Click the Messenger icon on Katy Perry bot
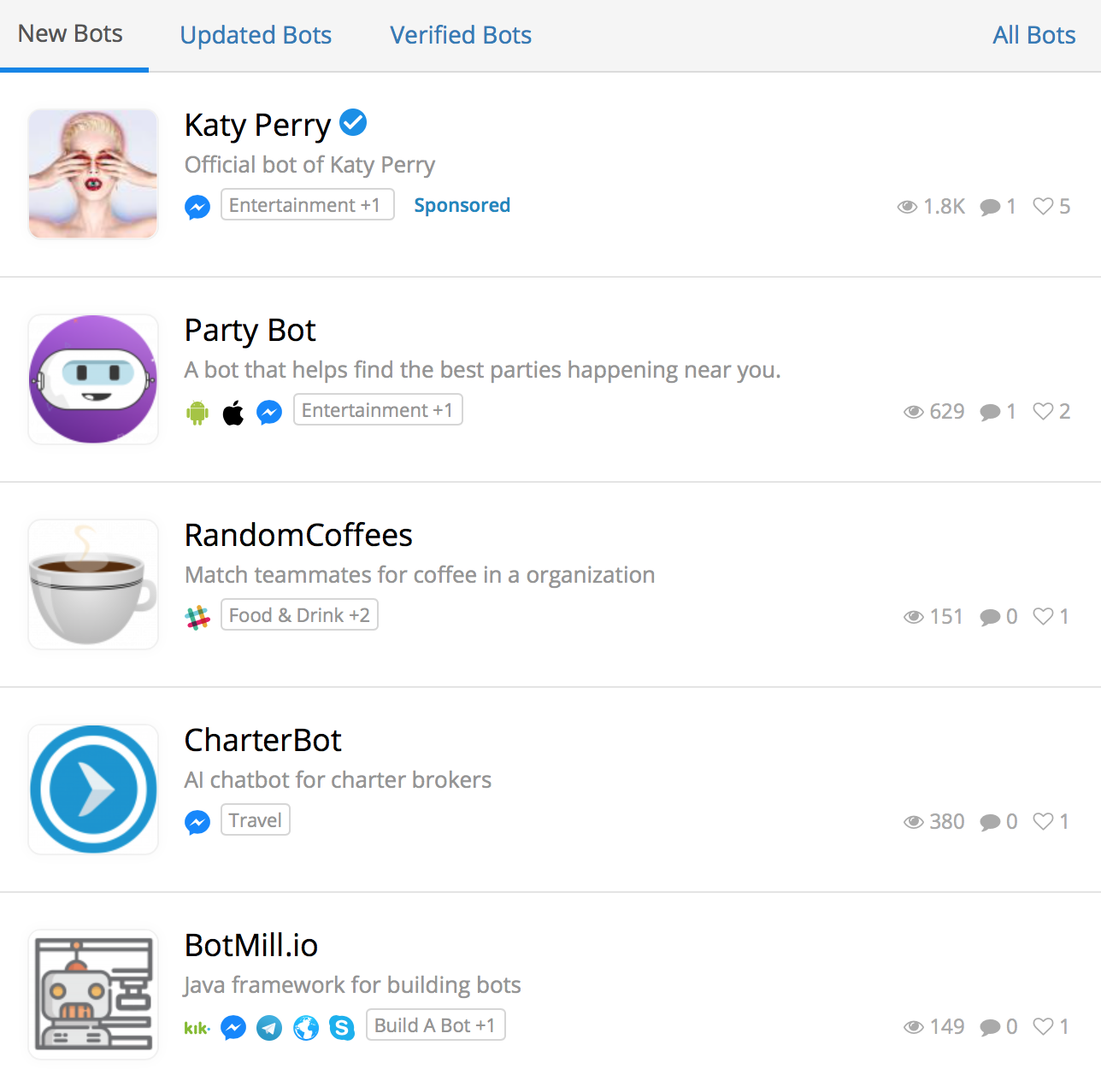This screenshot has height=1092, width=1101. 197,206
